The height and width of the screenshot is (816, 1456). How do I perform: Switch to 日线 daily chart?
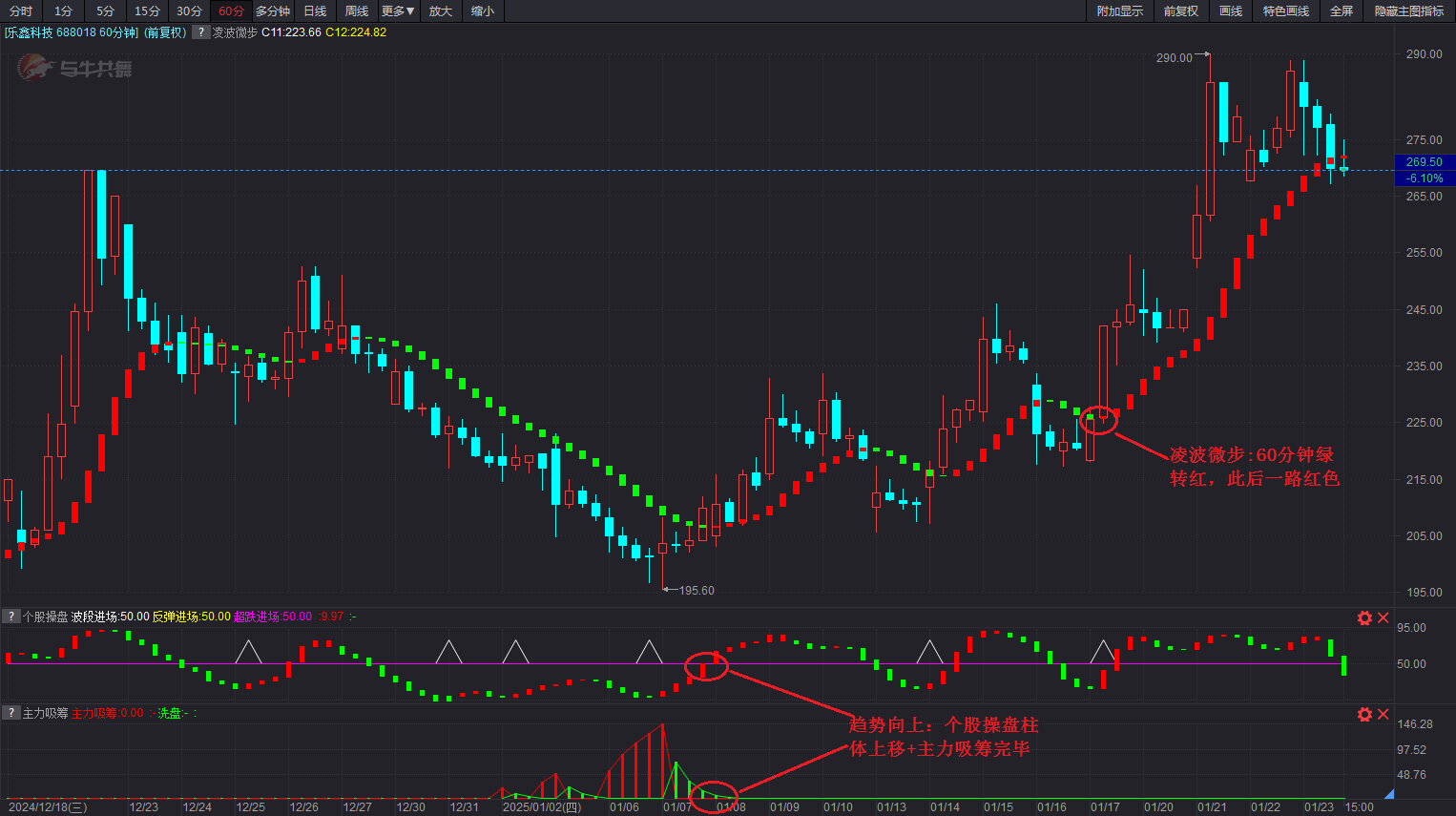click(315, 11)
